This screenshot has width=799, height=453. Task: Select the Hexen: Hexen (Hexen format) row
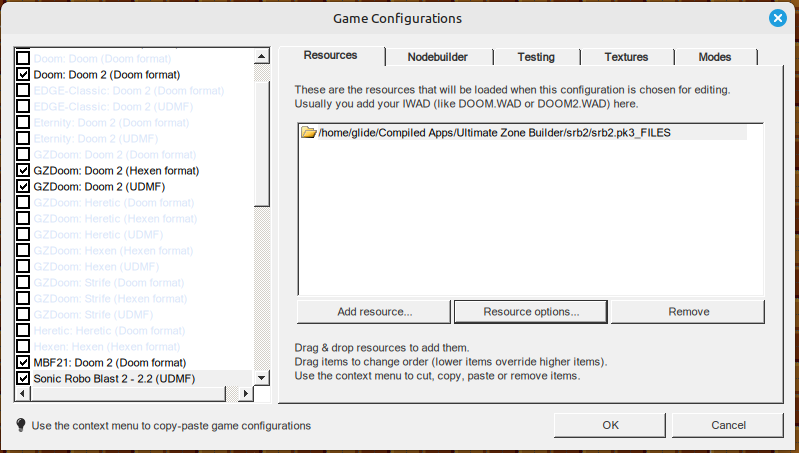click(107, 347)
